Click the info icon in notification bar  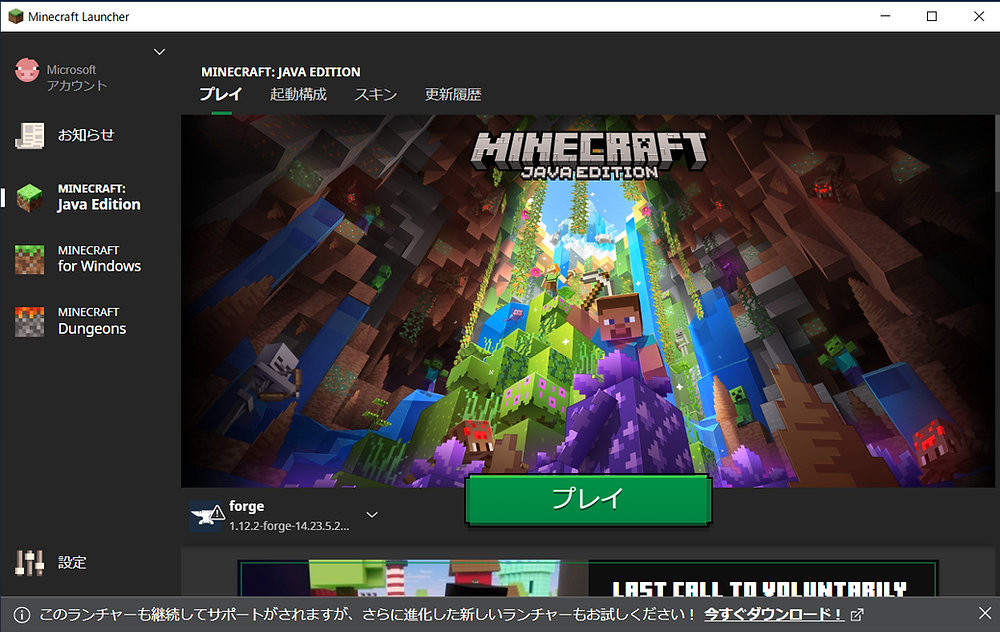(22, 615)
